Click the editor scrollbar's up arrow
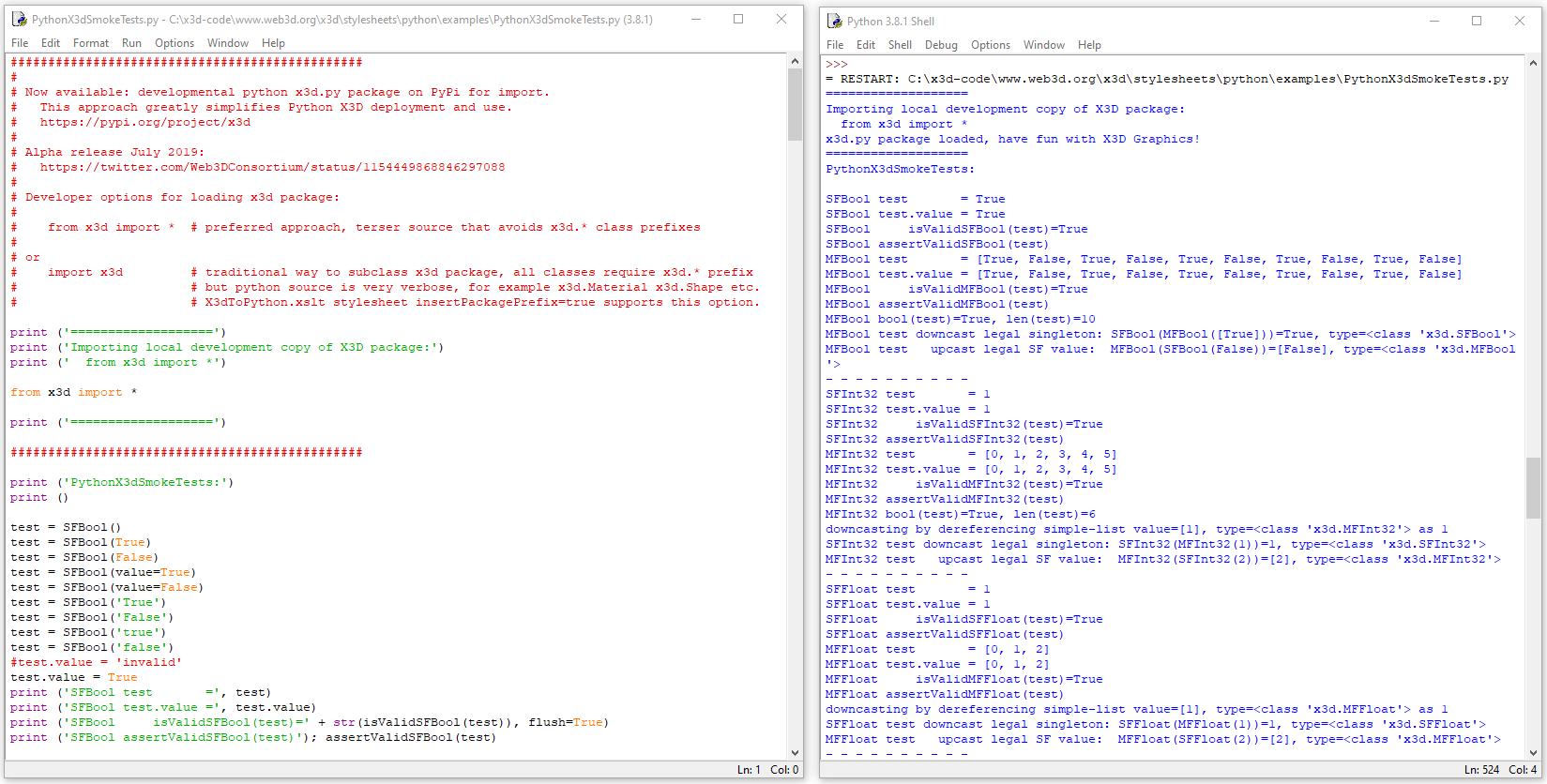This screenshot has width=1547, height=784. [x=795, y=61]
